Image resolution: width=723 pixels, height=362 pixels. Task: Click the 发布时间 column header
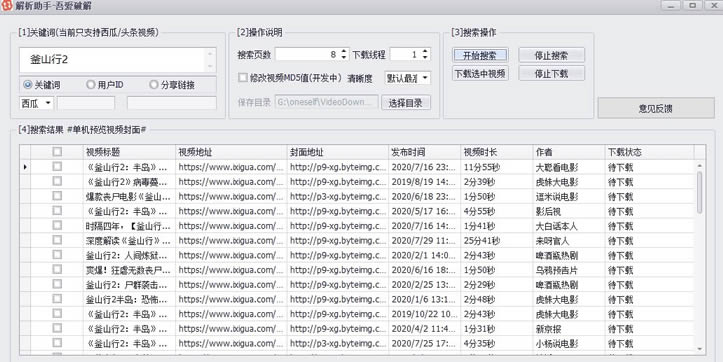pos(425,152)
